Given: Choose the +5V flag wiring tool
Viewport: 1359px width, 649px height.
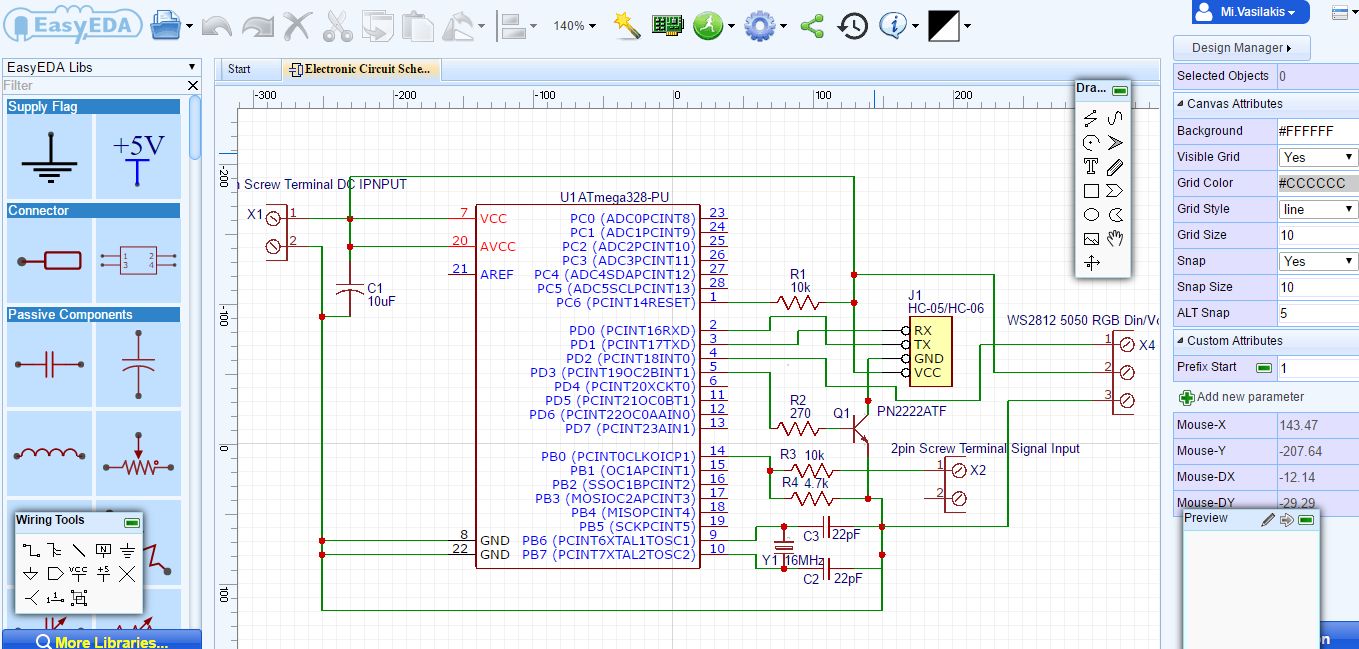Looking at the screenshot, I should (x=103, y=573).
